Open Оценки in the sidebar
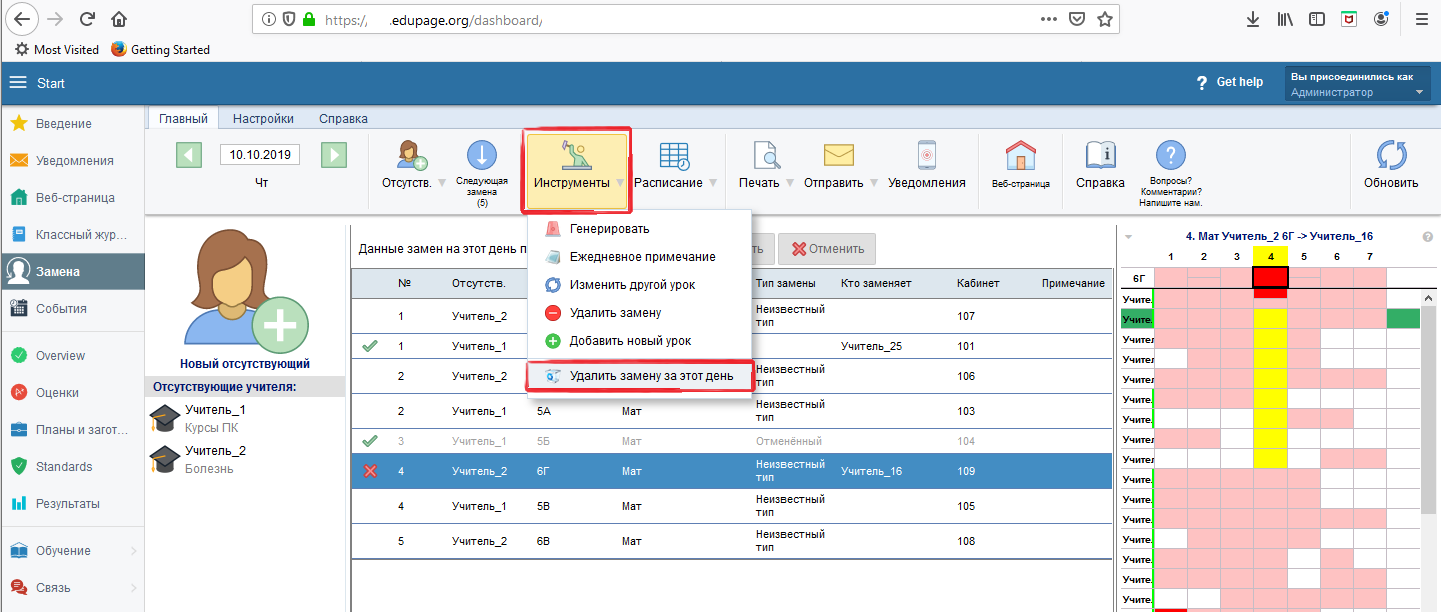This screenshot has height=612, width=1441. (x=72, y=392)
